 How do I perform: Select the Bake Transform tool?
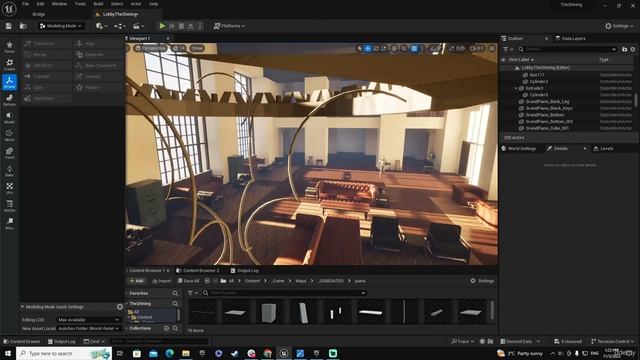[x=98, y=65]
